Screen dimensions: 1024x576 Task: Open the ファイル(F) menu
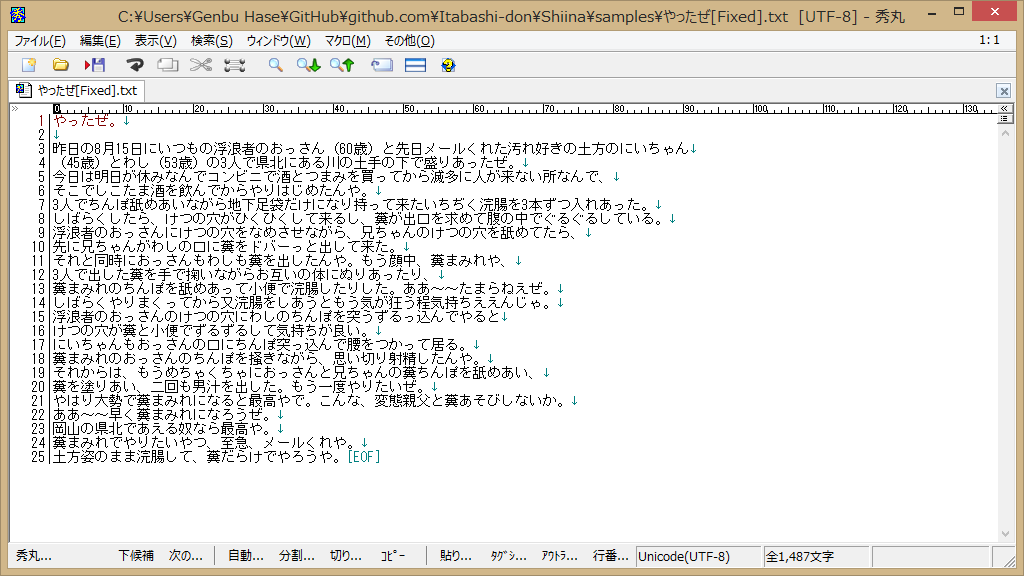click(40, 41)
